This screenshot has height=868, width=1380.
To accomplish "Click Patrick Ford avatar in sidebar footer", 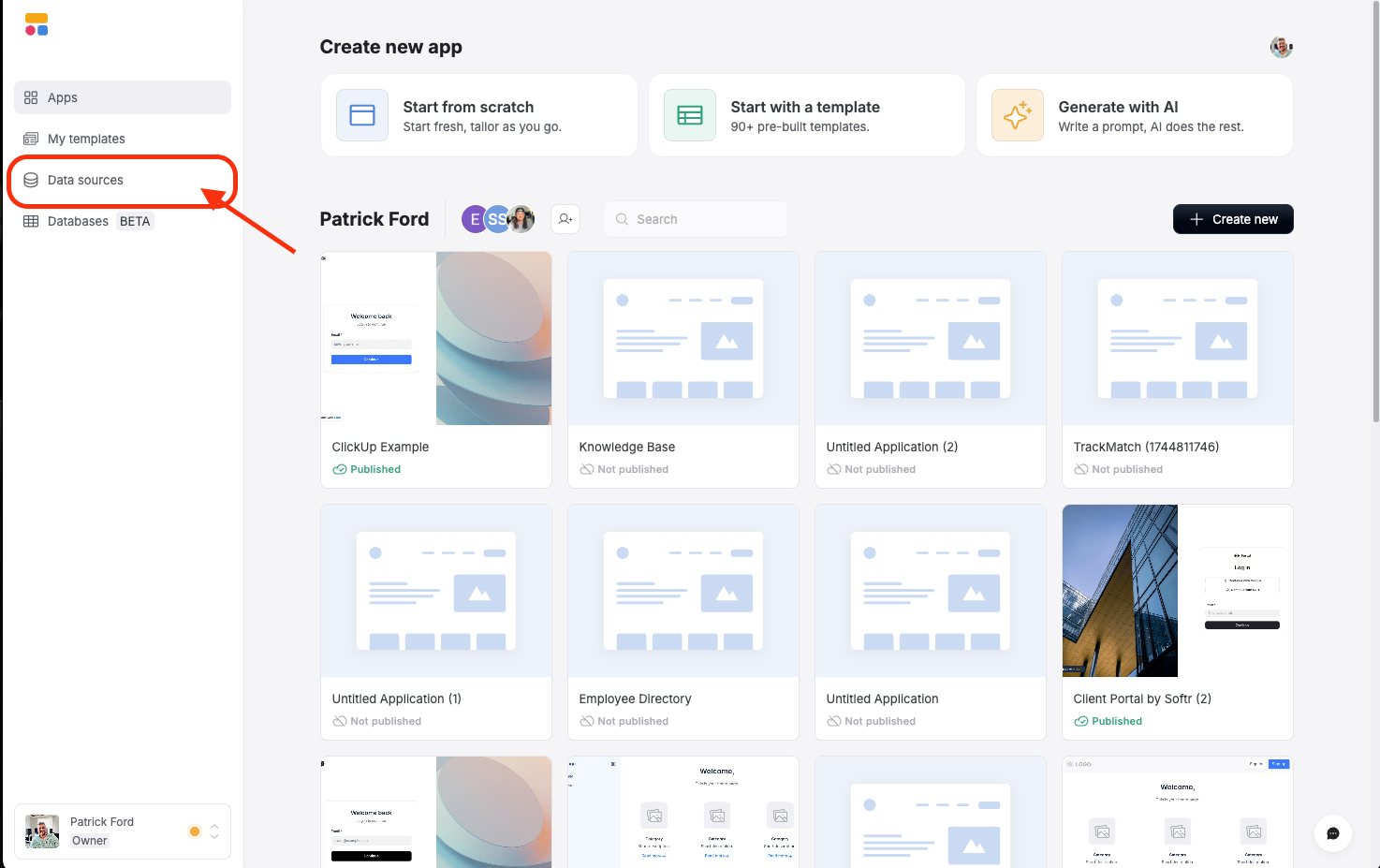I will click(x=42, y=831).
